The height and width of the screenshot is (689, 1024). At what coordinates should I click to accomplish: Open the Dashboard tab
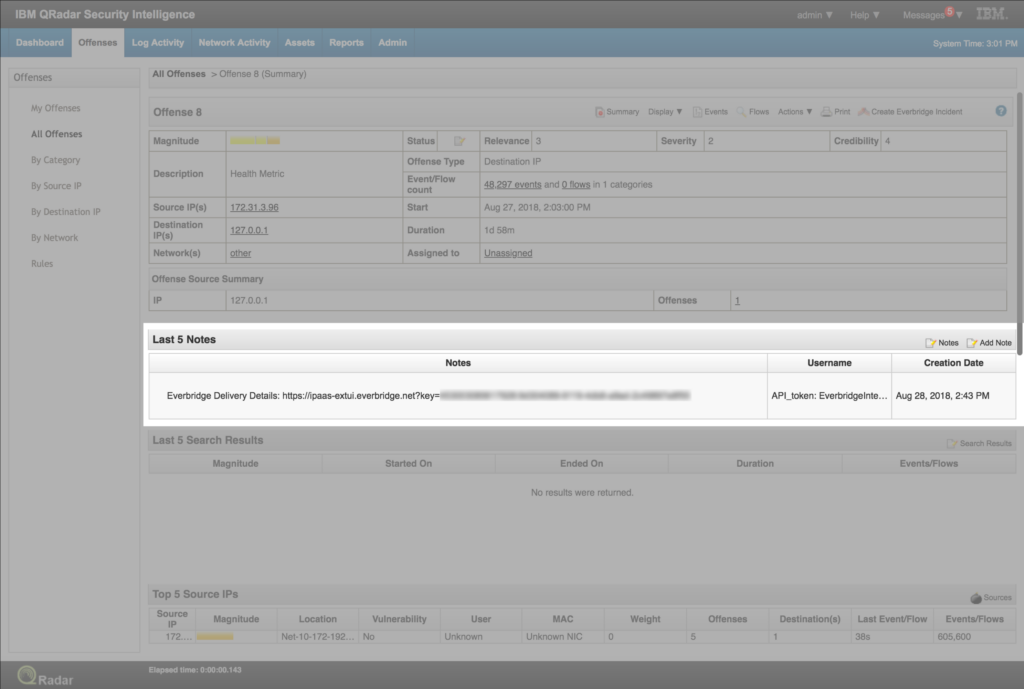pyautogui.click(x=40, y=42)
